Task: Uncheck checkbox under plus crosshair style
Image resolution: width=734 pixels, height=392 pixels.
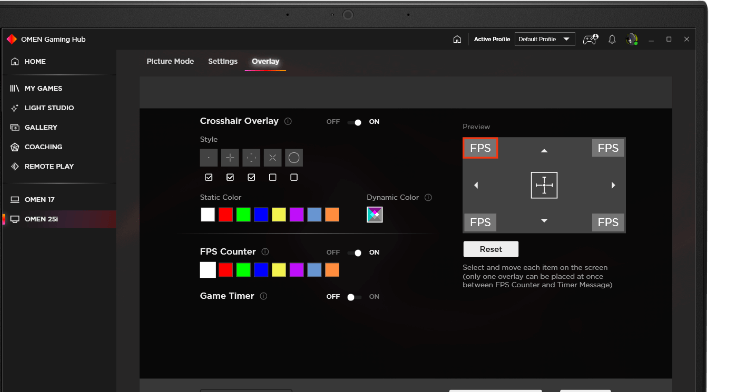Action: click(x=230, y=178)
